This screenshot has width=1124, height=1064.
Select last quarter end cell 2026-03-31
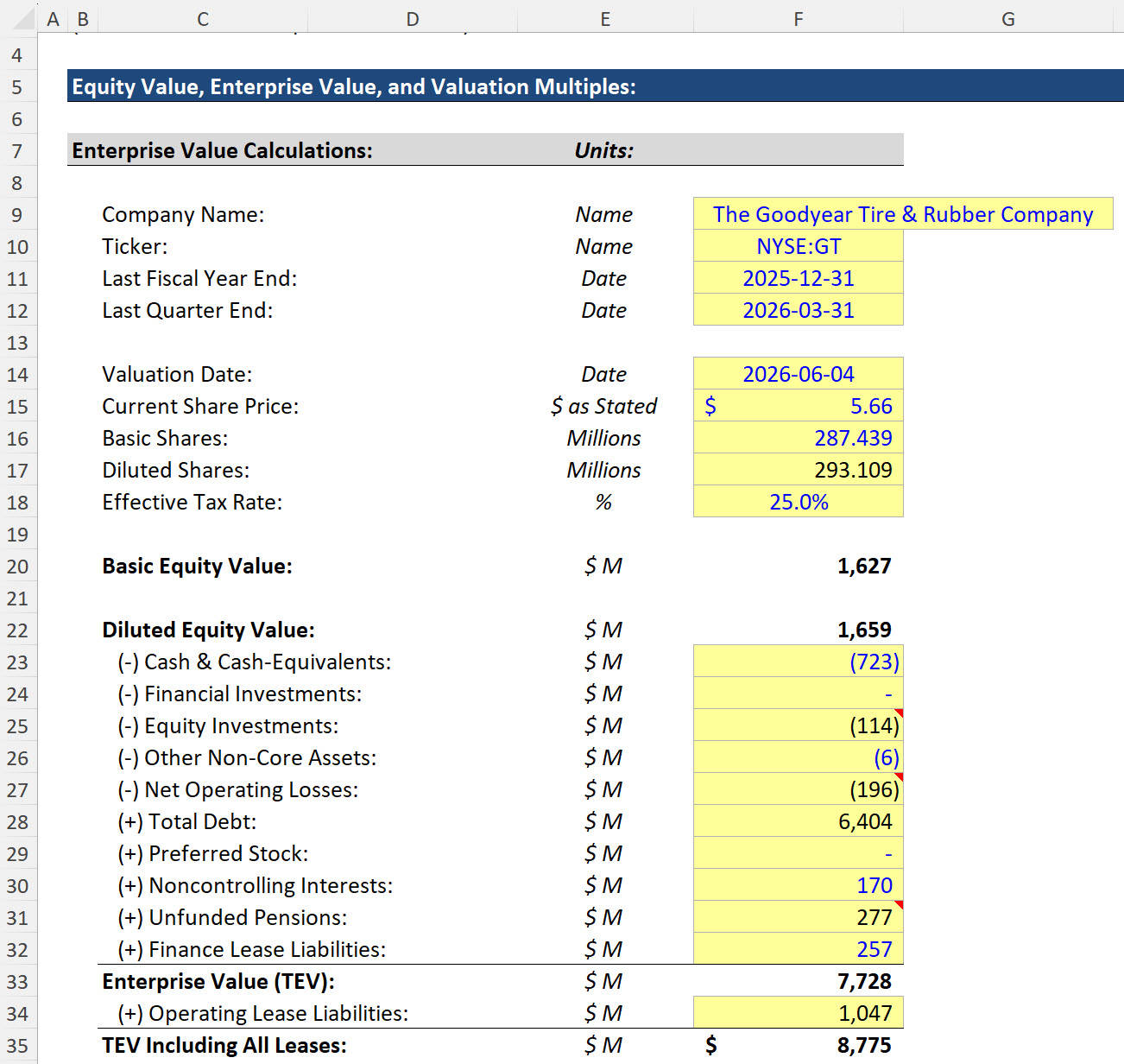point(799,310)
